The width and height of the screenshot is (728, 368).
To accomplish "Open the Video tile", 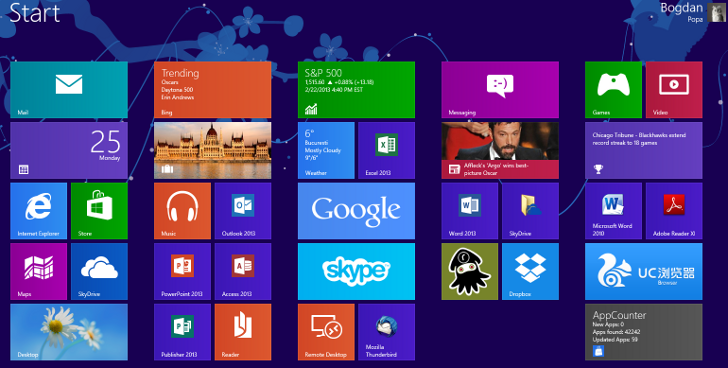I will coord(674,90).
